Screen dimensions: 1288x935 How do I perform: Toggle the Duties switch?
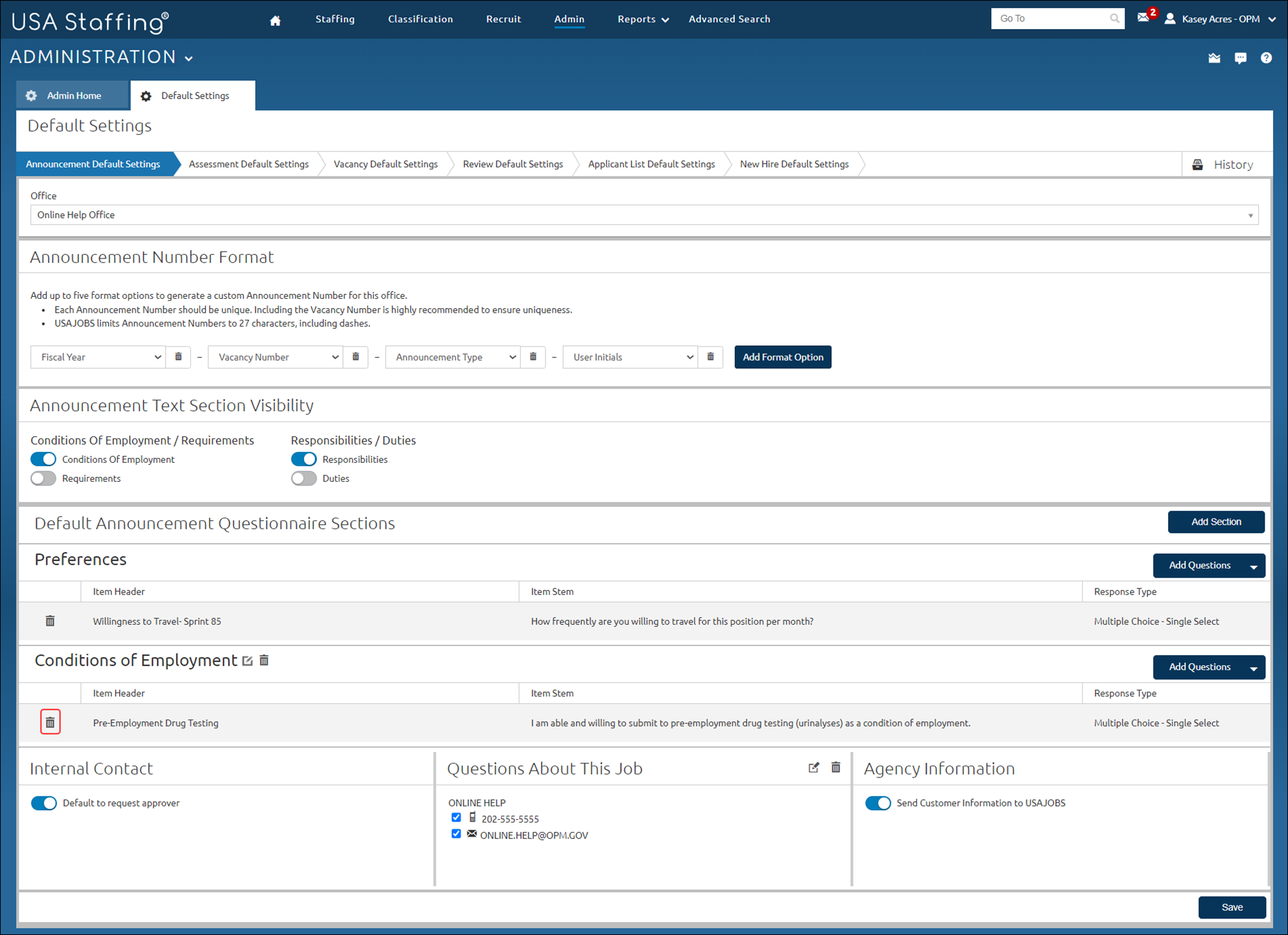pos(304,478)
